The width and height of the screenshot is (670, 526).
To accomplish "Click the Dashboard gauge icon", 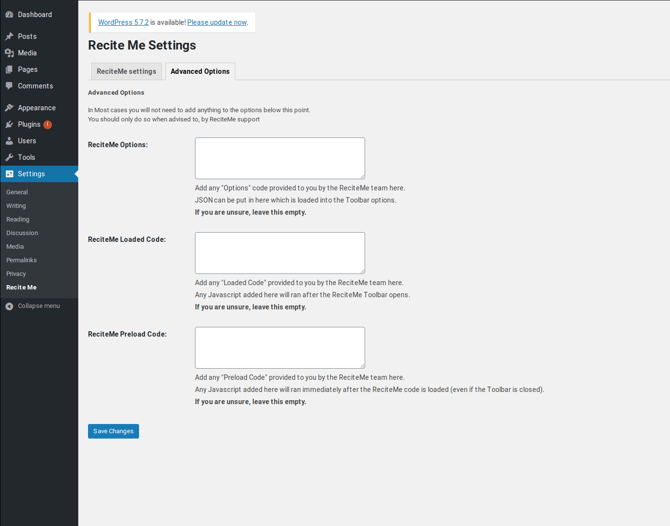I will [x=9, y=15].
